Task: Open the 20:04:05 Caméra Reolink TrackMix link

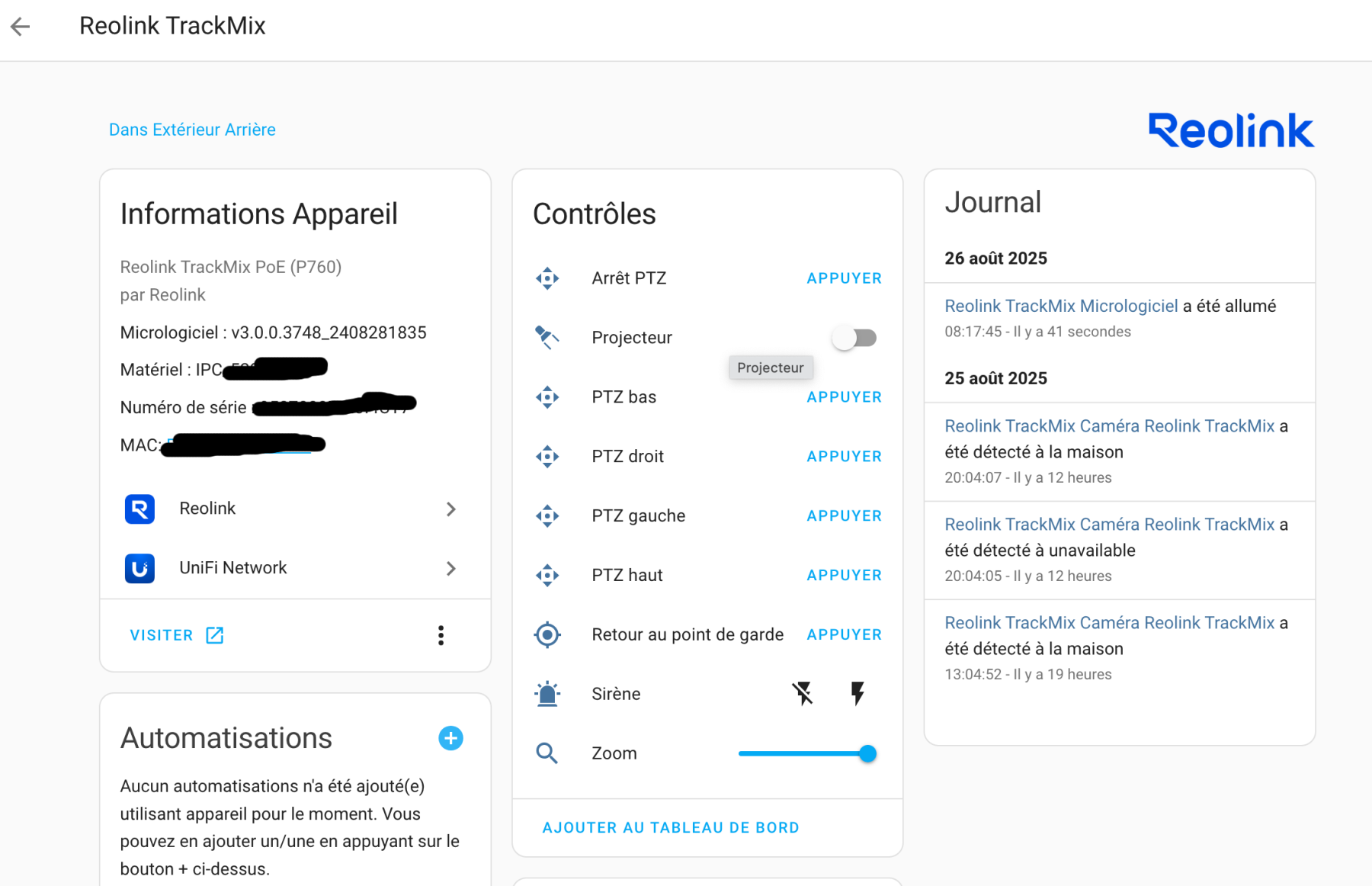Action: 1110,525
